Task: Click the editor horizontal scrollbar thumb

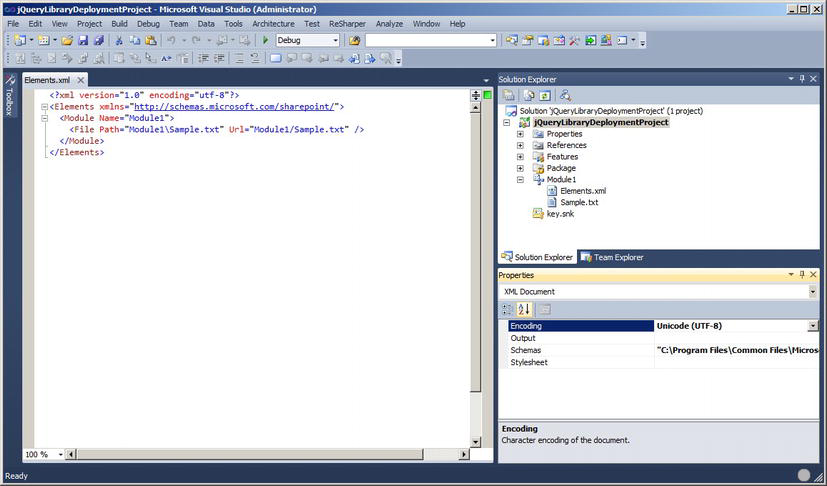Action: click(250, 454)
